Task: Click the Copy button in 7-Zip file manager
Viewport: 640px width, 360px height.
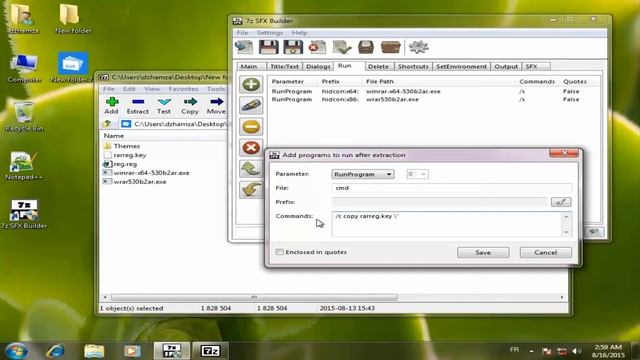Action: [x=190, y=106]
